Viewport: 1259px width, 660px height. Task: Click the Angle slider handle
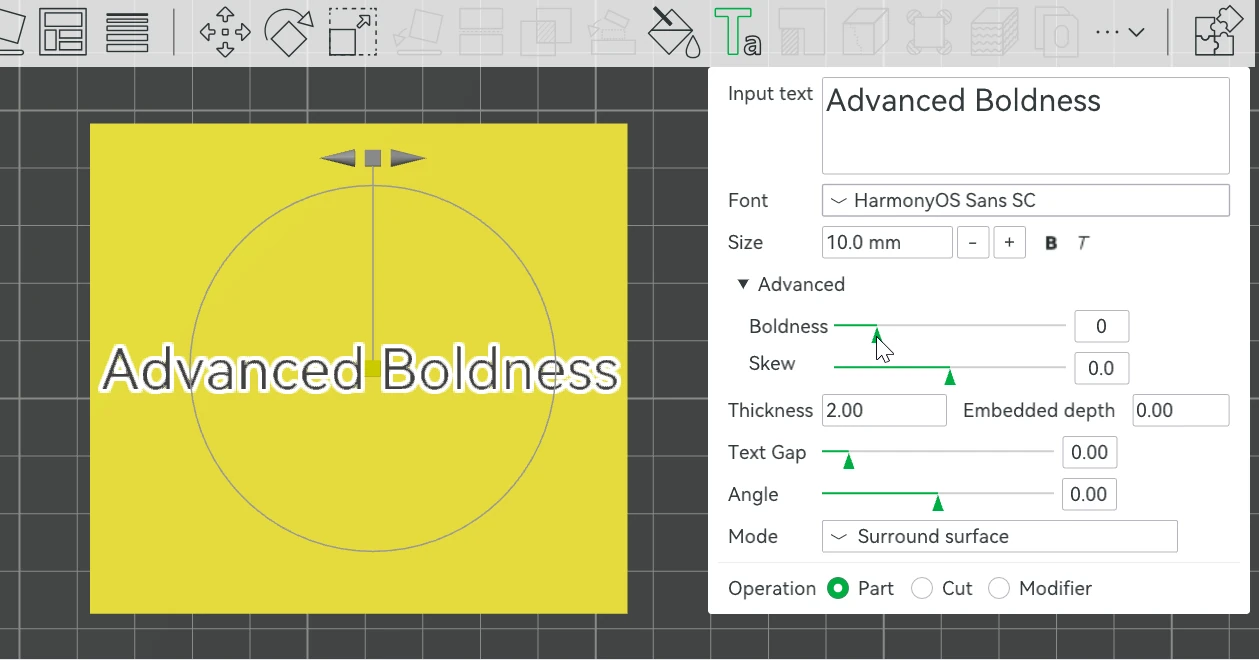tap(938, 502)
